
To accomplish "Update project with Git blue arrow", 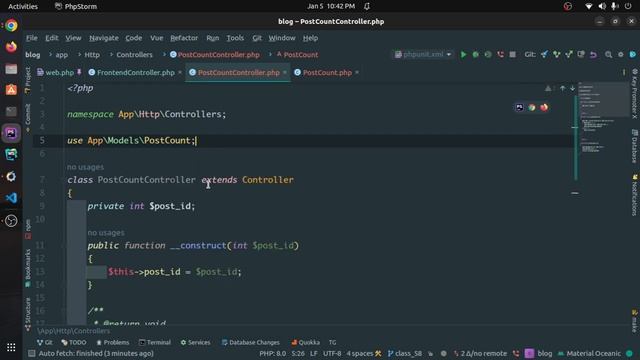I will pos(544,54).
